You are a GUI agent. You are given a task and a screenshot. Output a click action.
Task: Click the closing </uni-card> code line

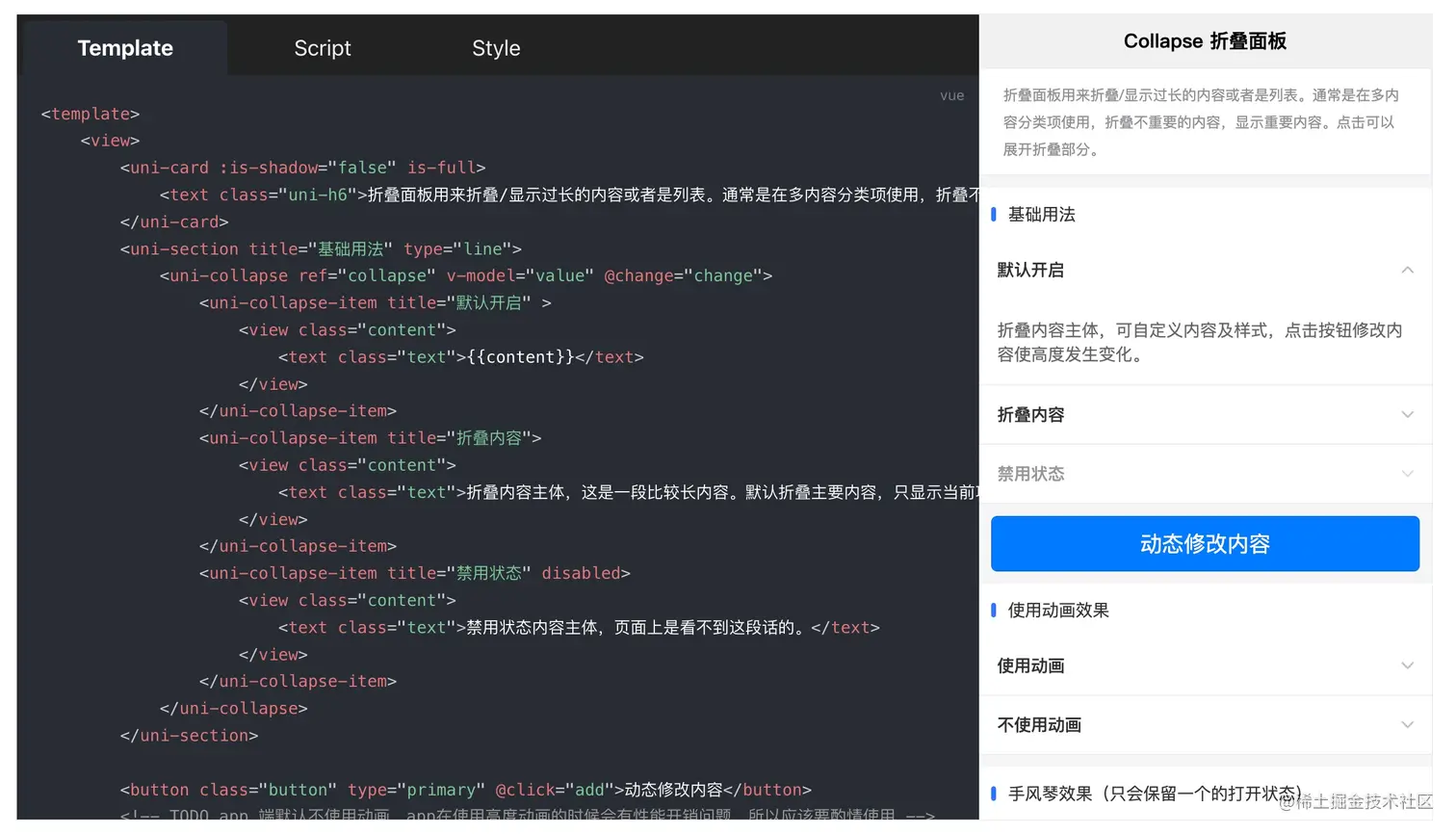(x=174, y=222)
